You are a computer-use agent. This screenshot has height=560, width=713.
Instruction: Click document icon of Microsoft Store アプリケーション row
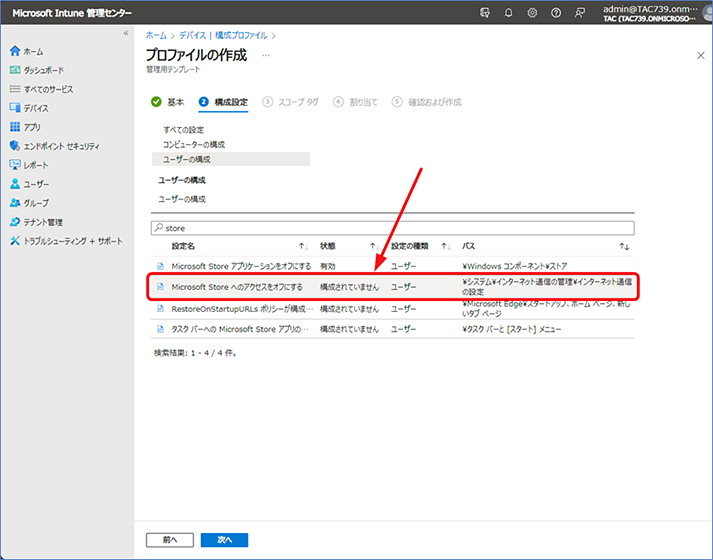(x=160, y=266)
